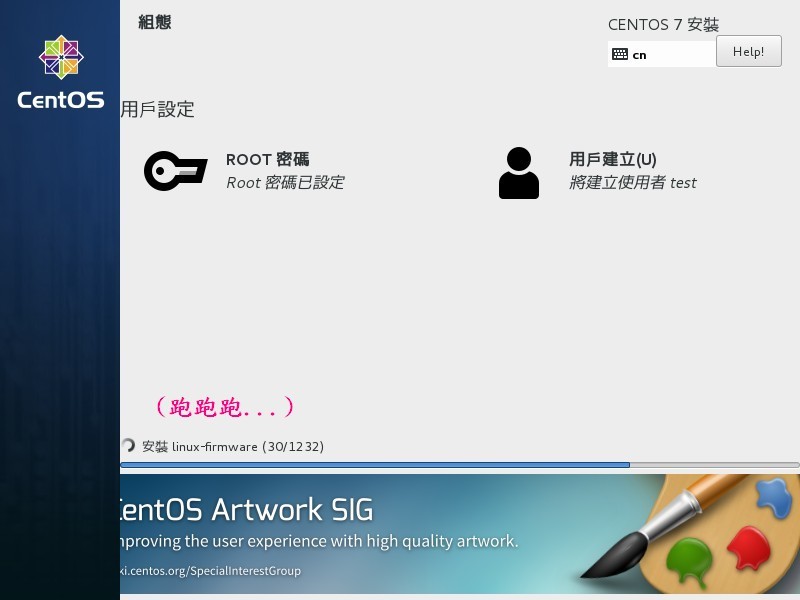Click the green paint blob on palette
The image size is (800, 600).
[689, 561]
